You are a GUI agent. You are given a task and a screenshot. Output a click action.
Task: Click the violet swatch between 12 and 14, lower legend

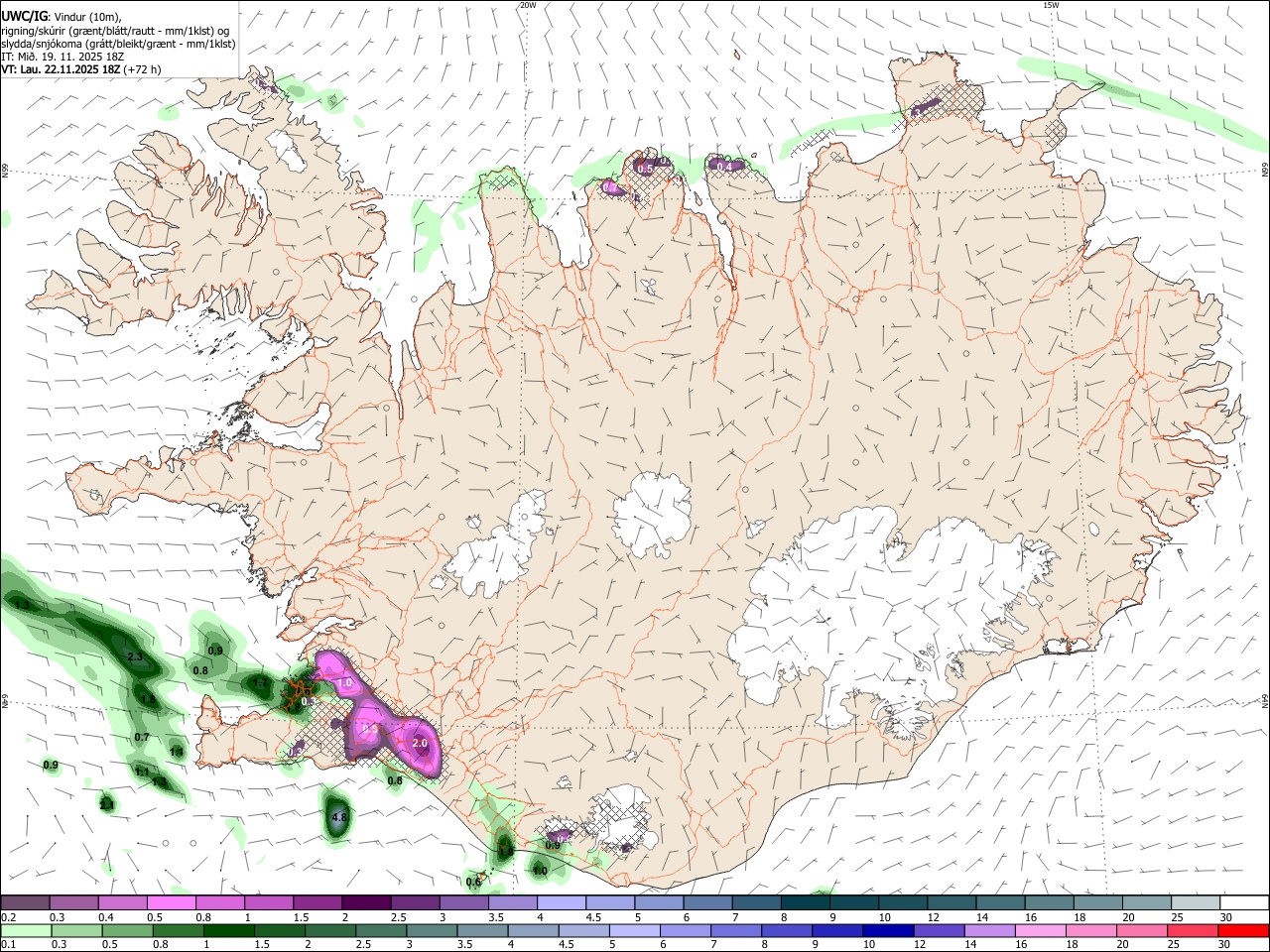pyautogui.click(x=939, y=930)
